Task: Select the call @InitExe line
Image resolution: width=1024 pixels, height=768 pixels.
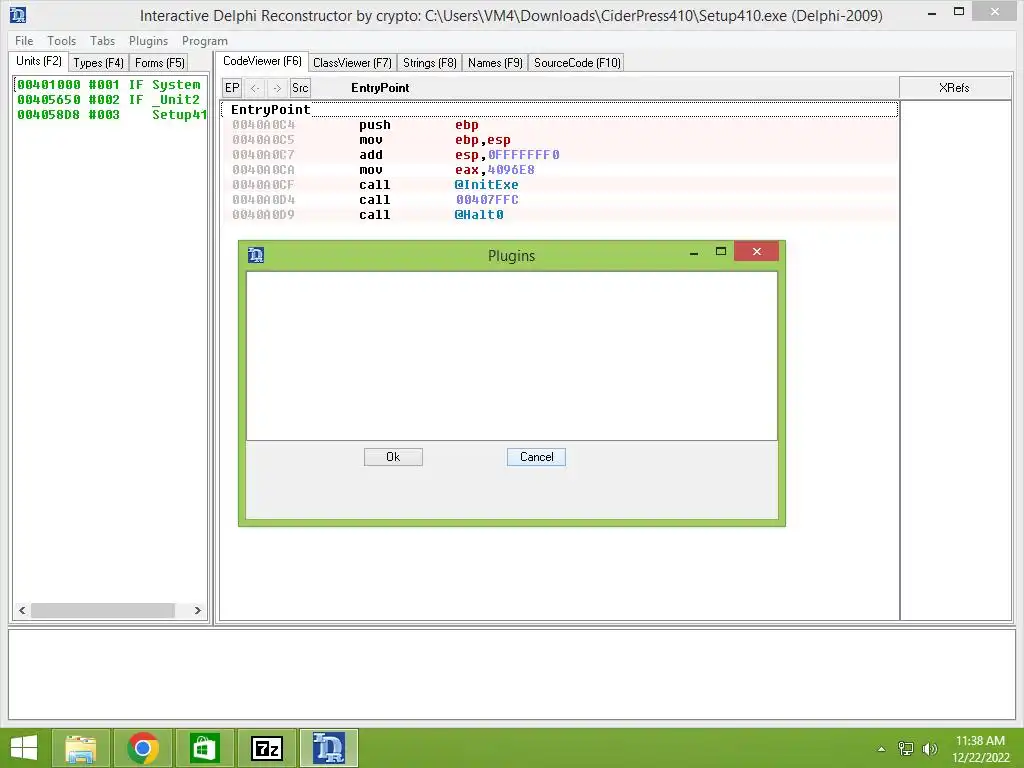Action: pyautogui.click(x=560, y=185)
